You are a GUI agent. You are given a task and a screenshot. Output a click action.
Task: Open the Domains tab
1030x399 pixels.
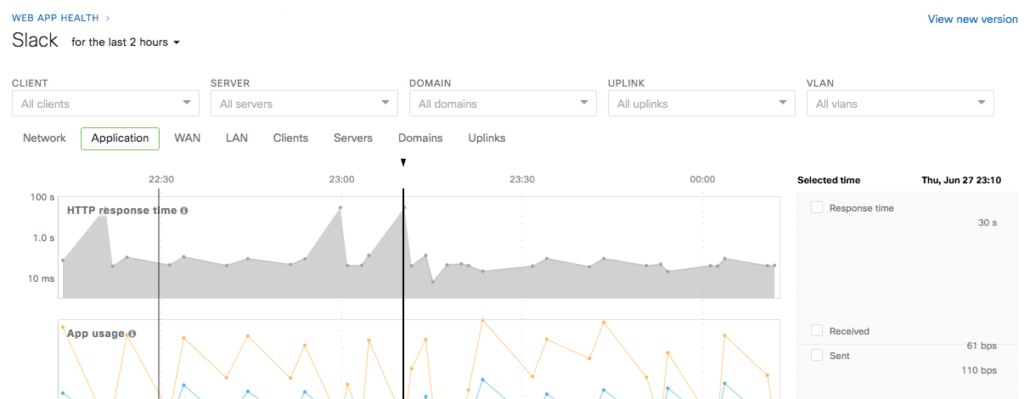[420, 138]
